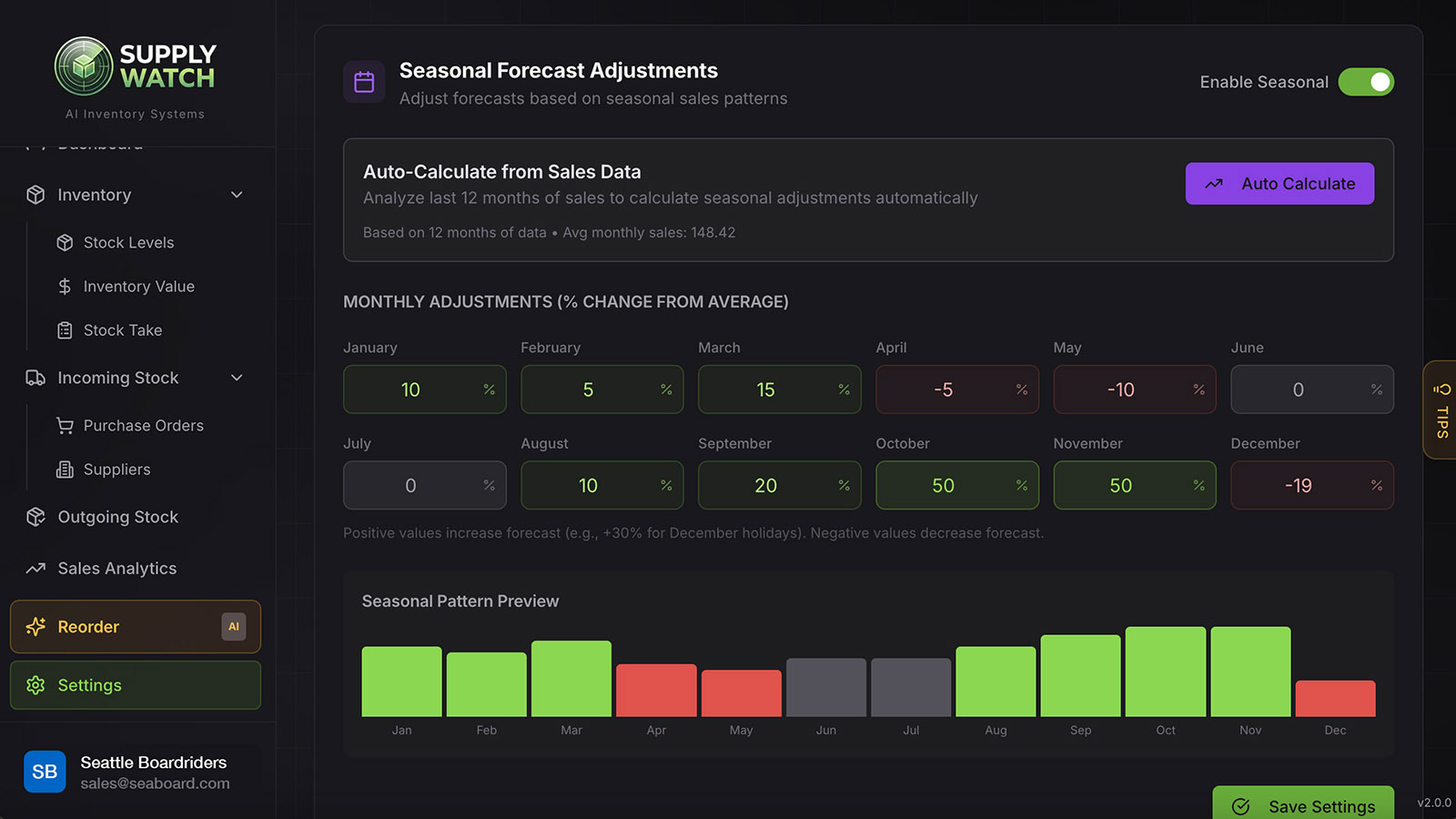Click the Outgoing Stock package icon
This screenshot has width=1456, height=819.
35,517
